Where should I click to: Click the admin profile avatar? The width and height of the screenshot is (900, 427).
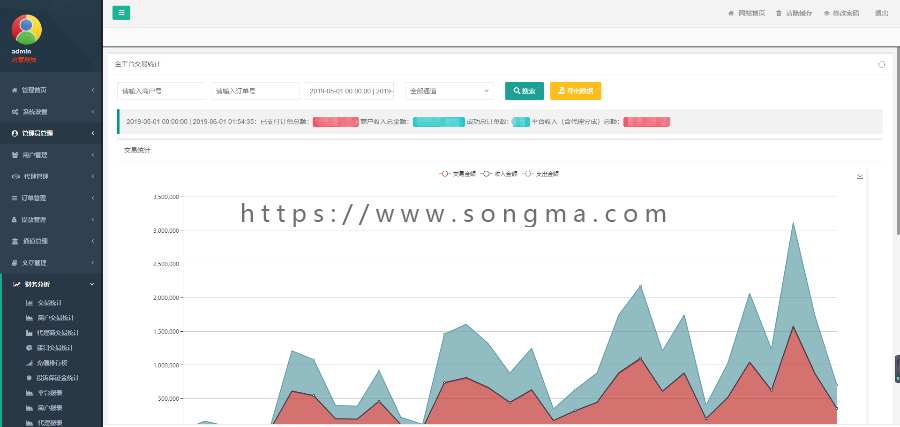point(26,29)
